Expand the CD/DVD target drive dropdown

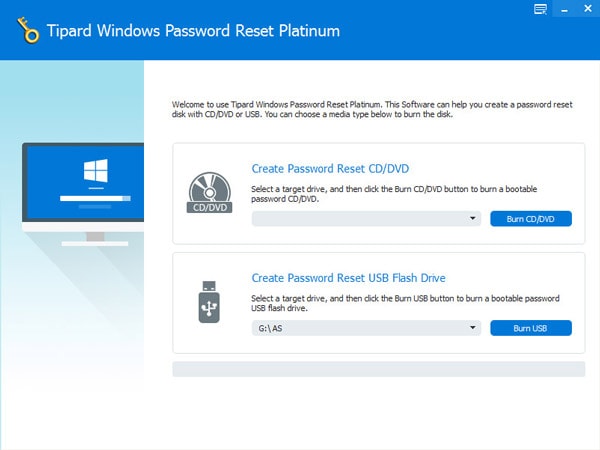pyautogui.click(x=366, y=218)
